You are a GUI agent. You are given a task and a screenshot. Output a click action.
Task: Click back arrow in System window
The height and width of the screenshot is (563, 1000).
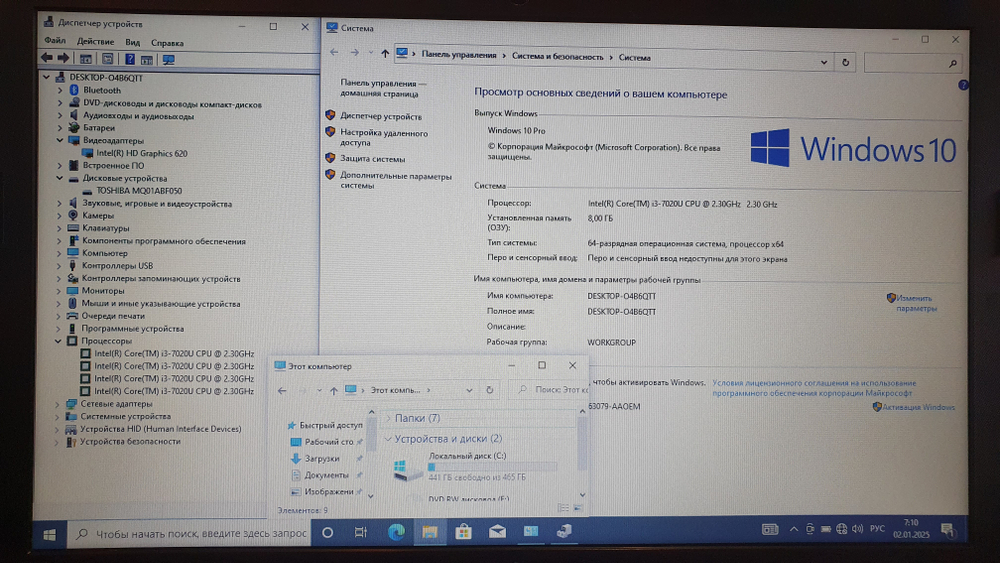334,52
